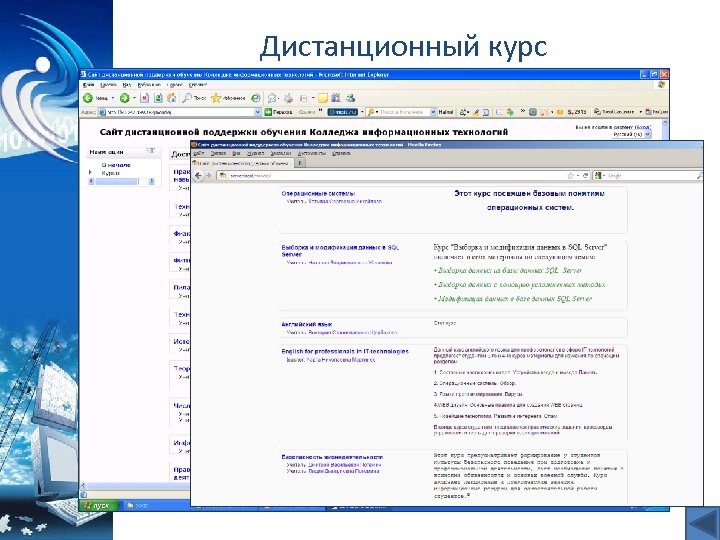The image size is (720, 540).
Task: Open the Правка menu in Firefox
Action: pyautogui.click(x=218, y=153)
